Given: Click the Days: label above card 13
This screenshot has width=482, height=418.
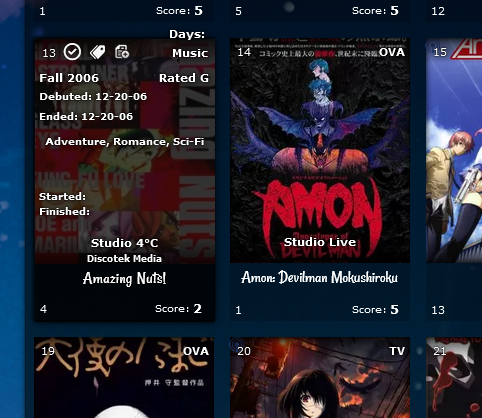Looking at the screenshot, I should pos(187,34).
